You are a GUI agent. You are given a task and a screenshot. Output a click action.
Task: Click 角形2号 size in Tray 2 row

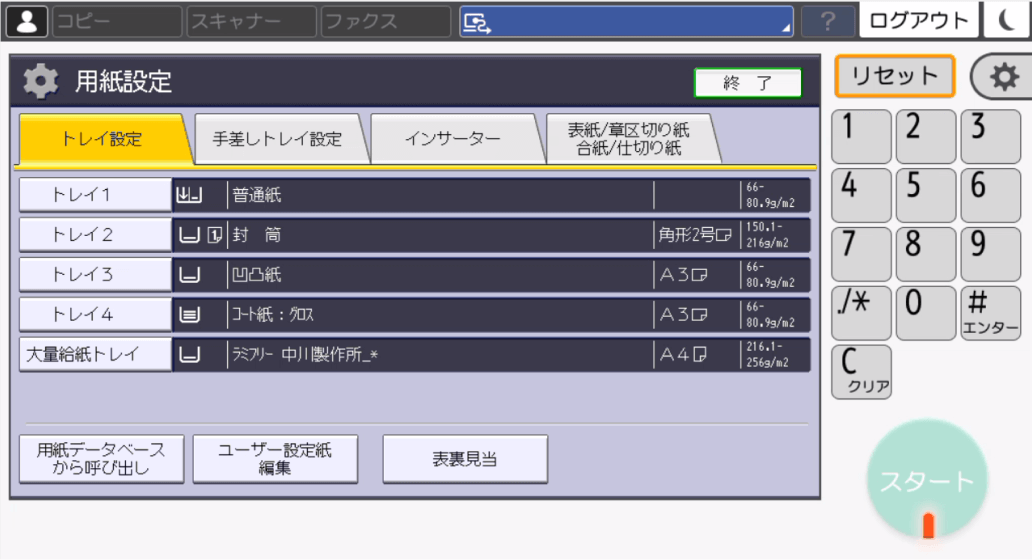click(x=695, y=235)
